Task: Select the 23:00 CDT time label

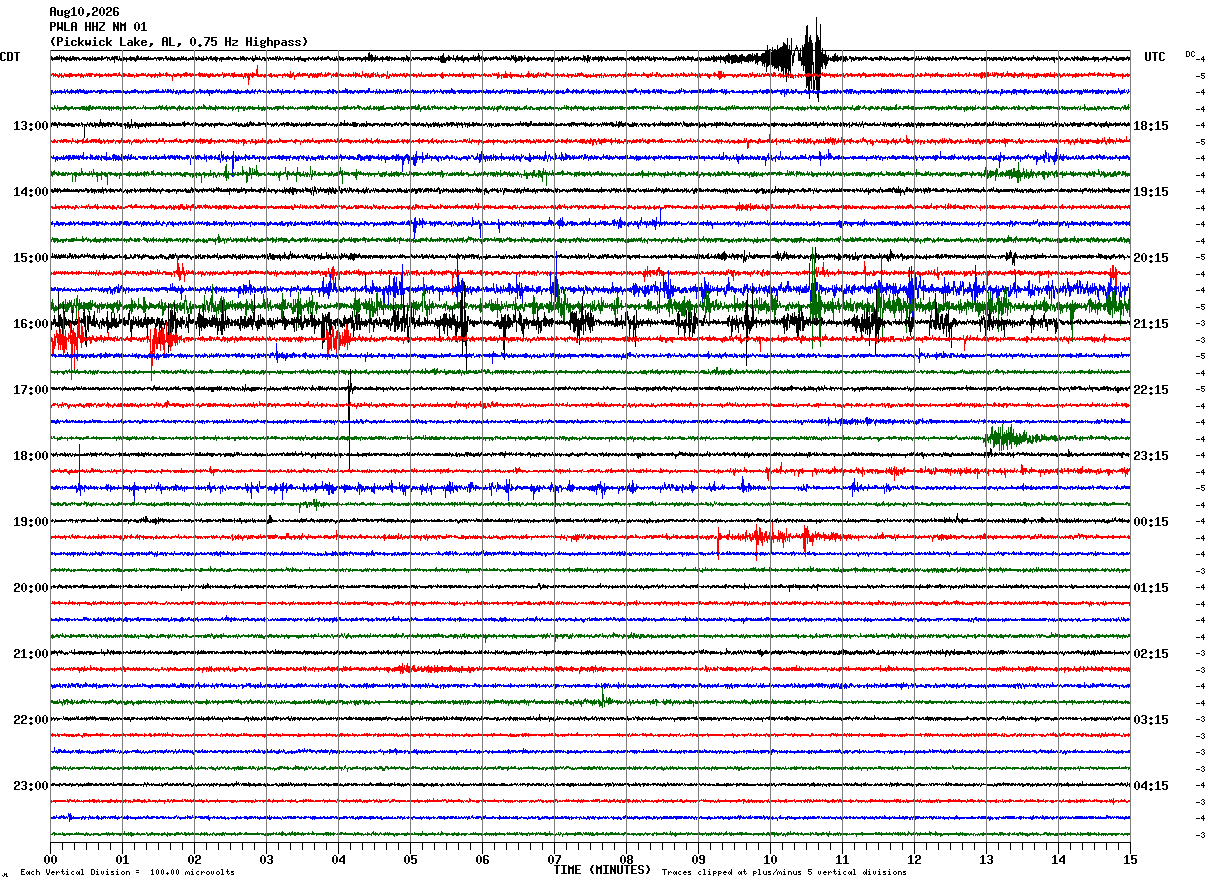Action: click(x=30, y=786)
